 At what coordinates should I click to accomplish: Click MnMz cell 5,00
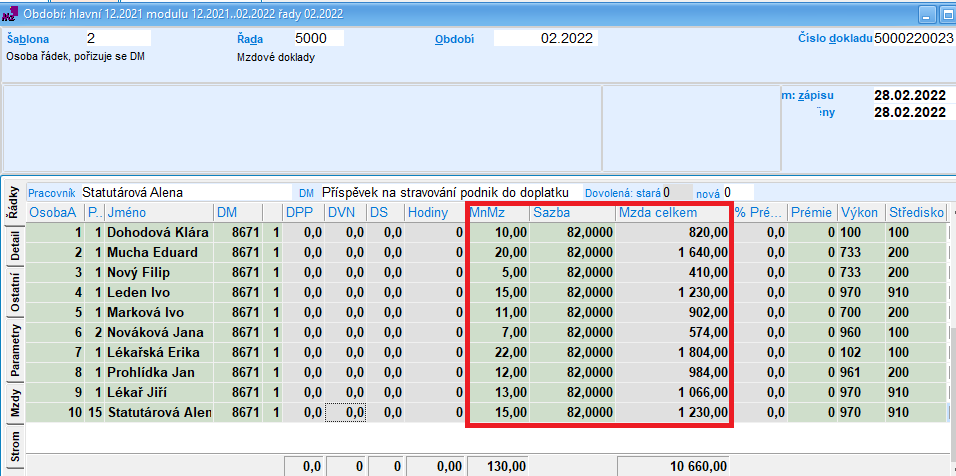pyautogui.click(x=499, y=272)
